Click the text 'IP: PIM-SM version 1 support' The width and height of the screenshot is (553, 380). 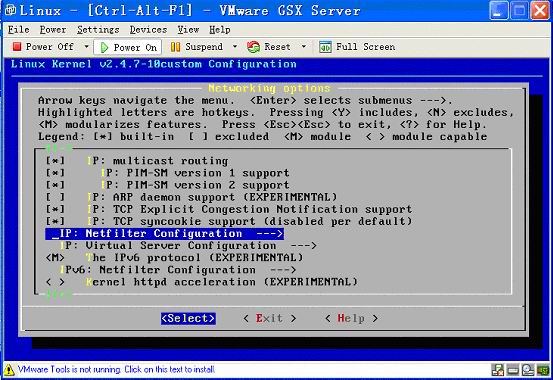point(195,173)
